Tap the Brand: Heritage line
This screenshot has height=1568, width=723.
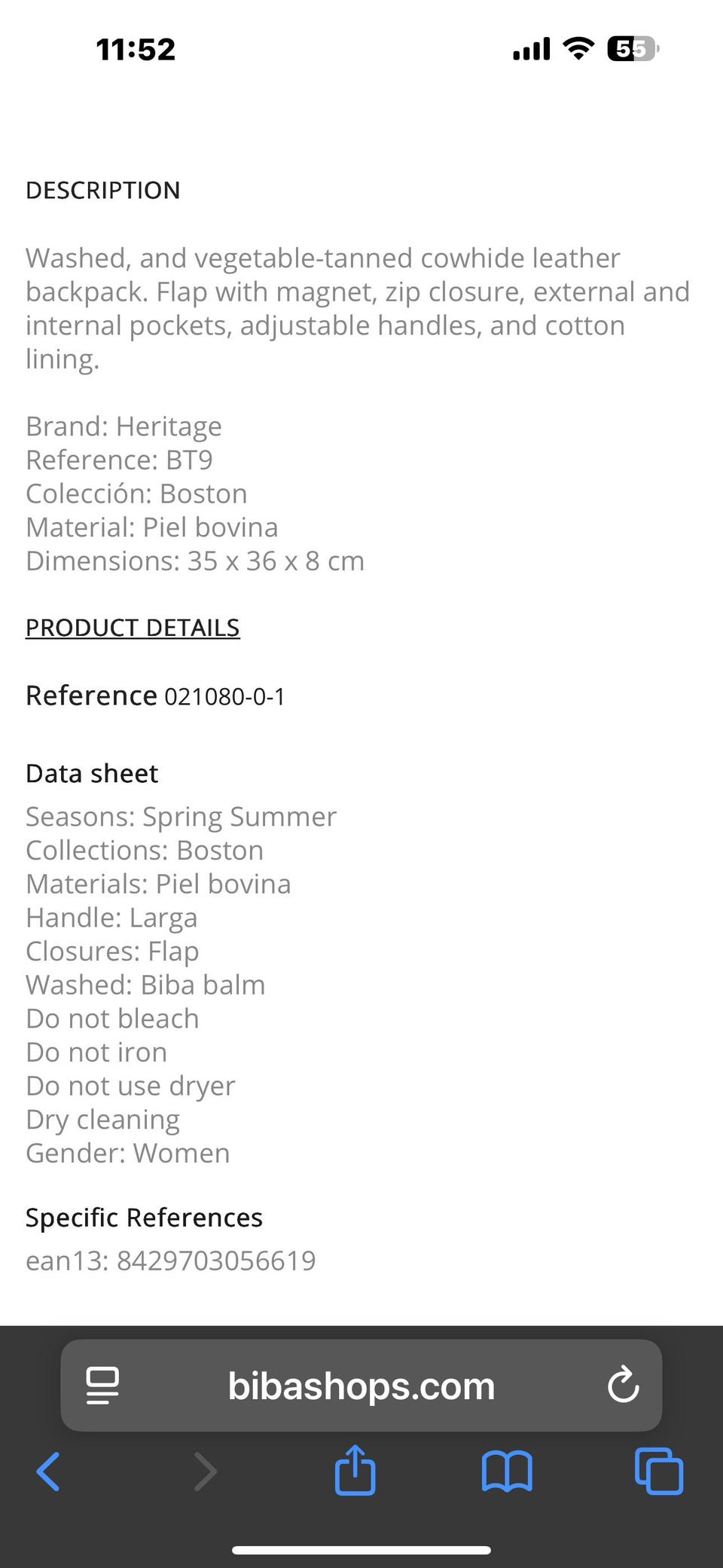(x=124, y=426)
